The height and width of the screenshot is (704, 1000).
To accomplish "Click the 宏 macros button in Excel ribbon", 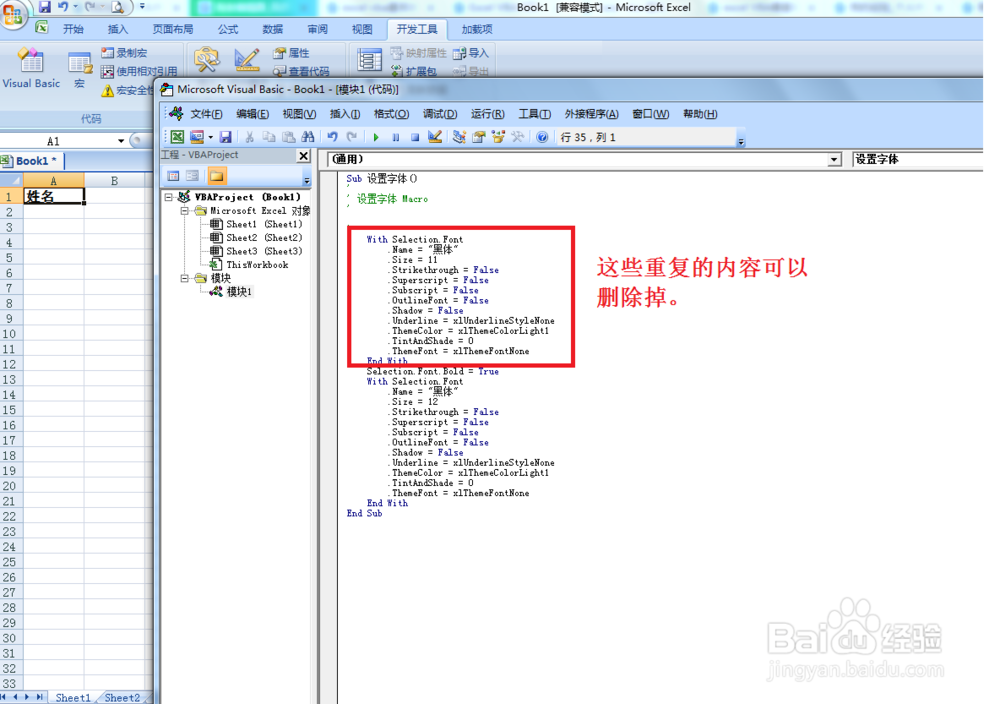I will click(x=80, y=70).
